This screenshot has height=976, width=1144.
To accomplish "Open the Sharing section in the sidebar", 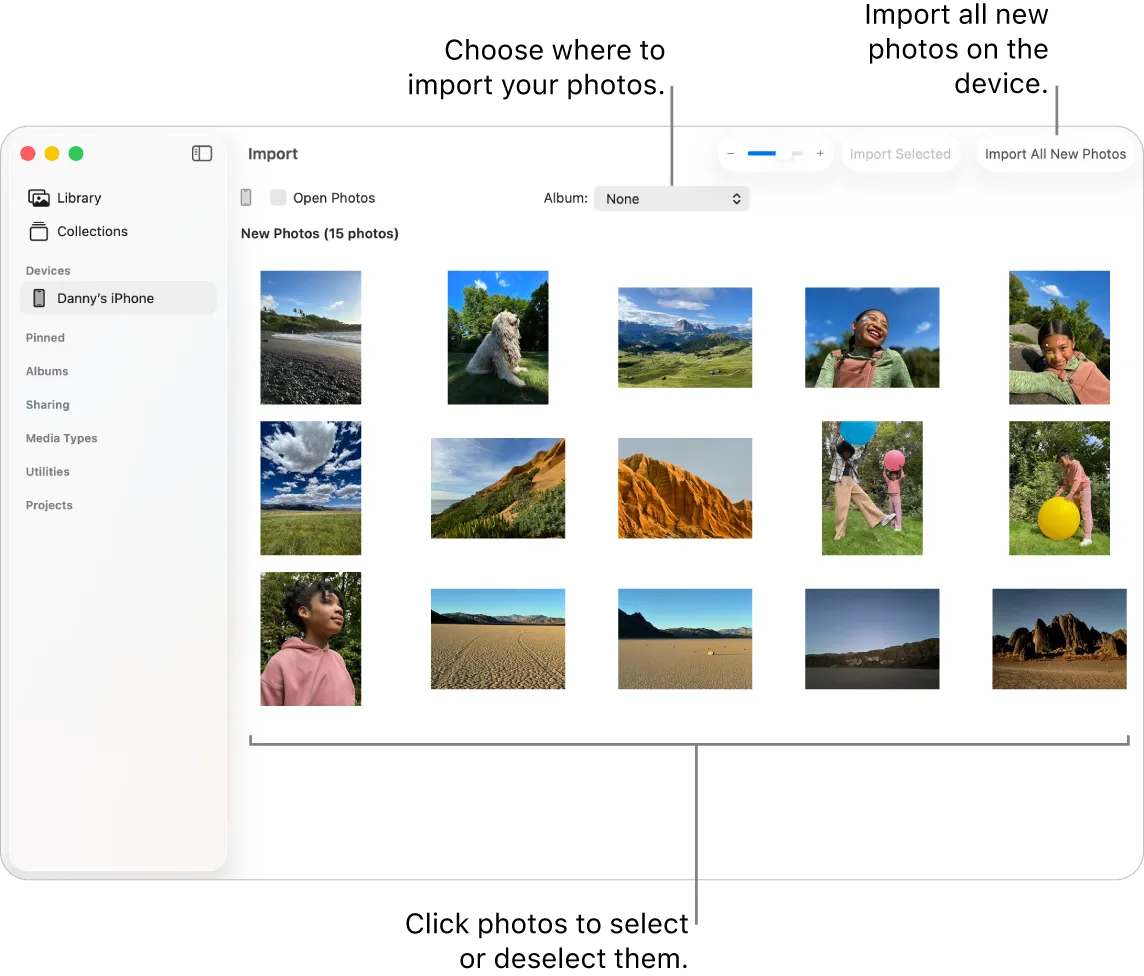I will [47, 404].
